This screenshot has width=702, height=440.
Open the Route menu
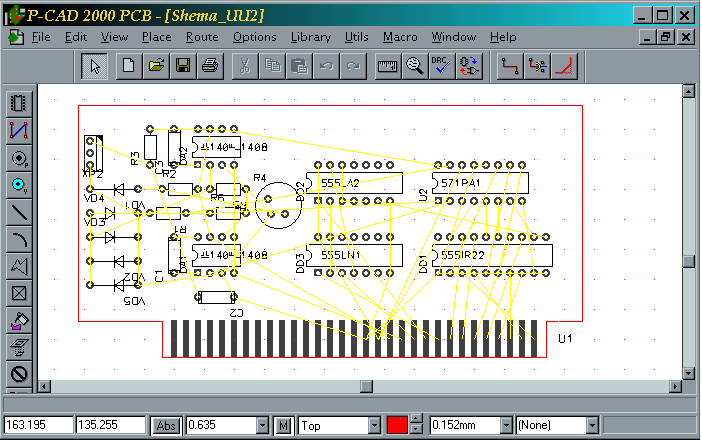(x=202, y=37)
